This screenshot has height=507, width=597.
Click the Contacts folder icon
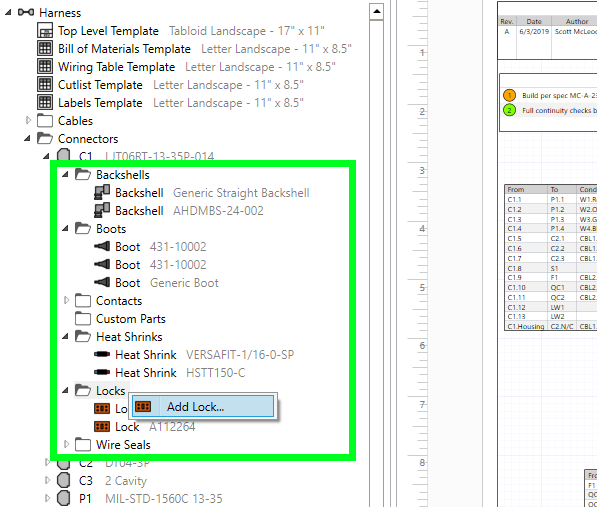(x=83, y=301)
